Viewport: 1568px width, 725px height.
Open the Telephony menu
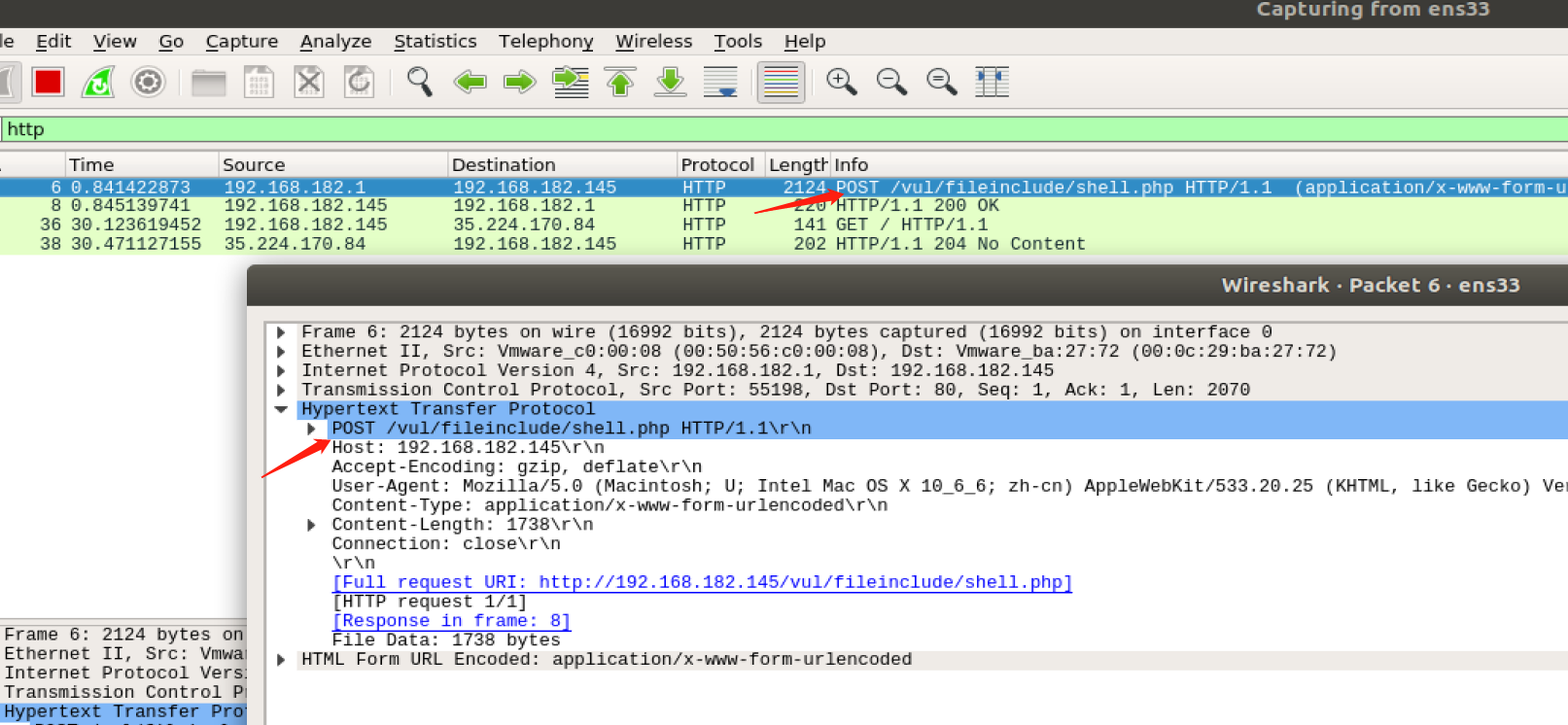click(x=545, y=41)
